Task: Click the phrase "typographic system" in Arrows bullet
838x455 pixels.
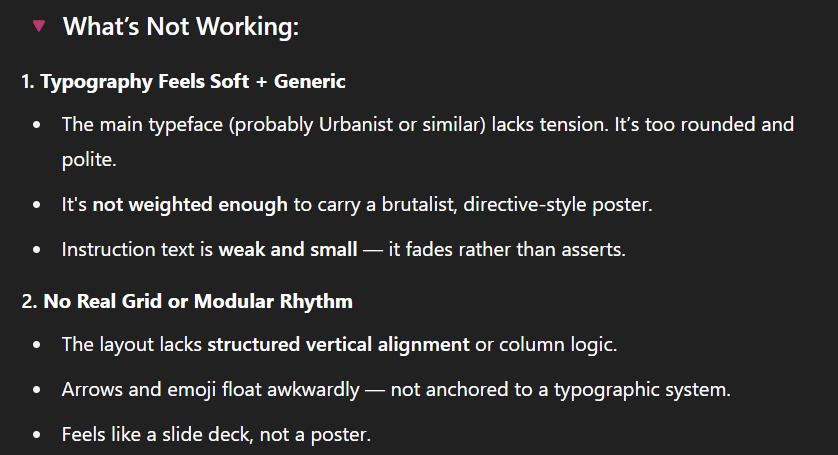Action: click(641, 390)
